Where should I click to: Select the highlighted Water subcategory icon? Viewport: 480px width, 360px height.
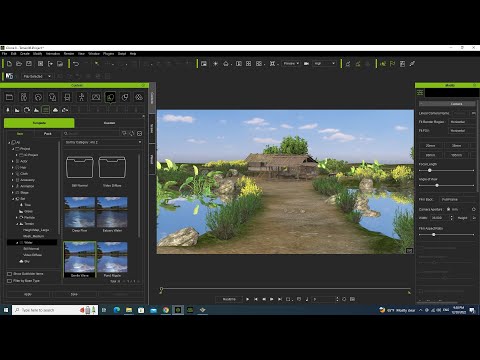pos(46,110)
